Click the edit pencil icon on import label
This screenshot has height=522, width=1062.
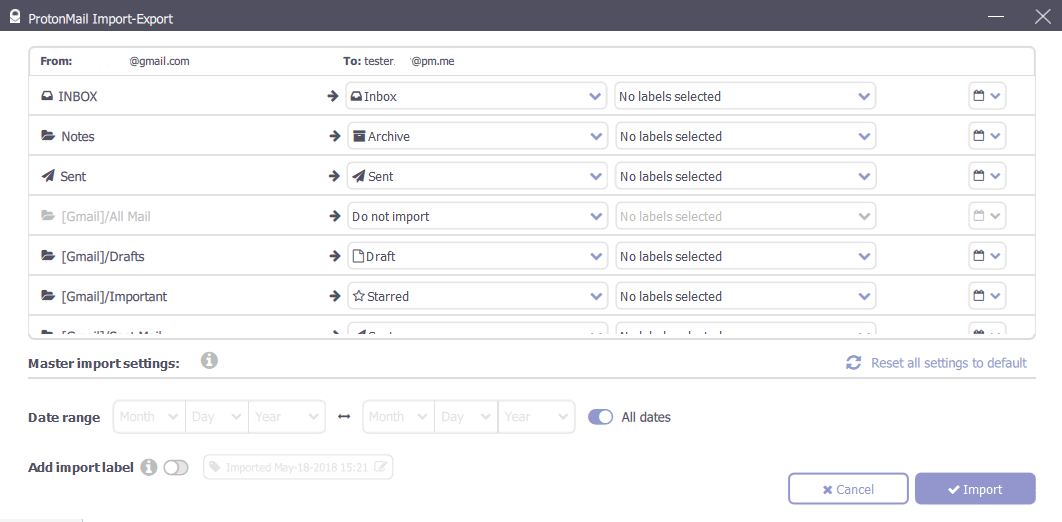pyautogui.click(x=381, y=466)
